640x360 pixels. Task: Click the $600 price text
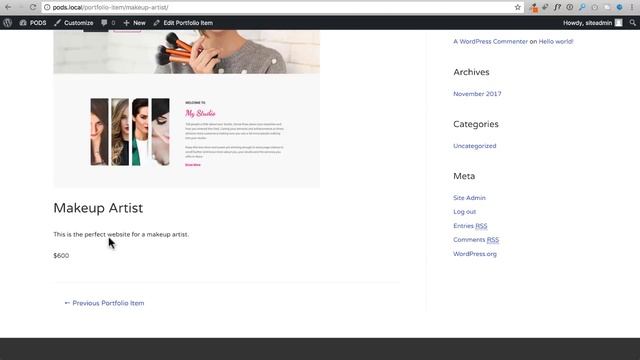pos(61,256)
